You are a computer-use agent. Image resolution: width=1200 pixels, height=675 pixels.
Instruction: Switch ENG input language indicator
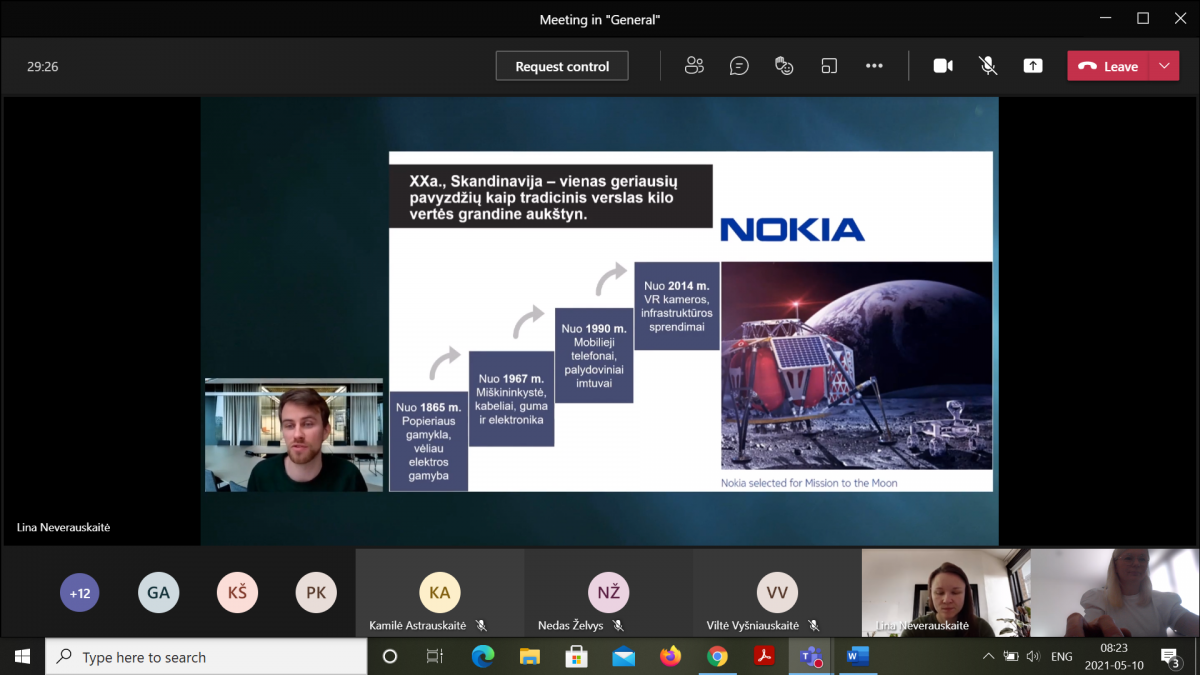click(1062, 657)
